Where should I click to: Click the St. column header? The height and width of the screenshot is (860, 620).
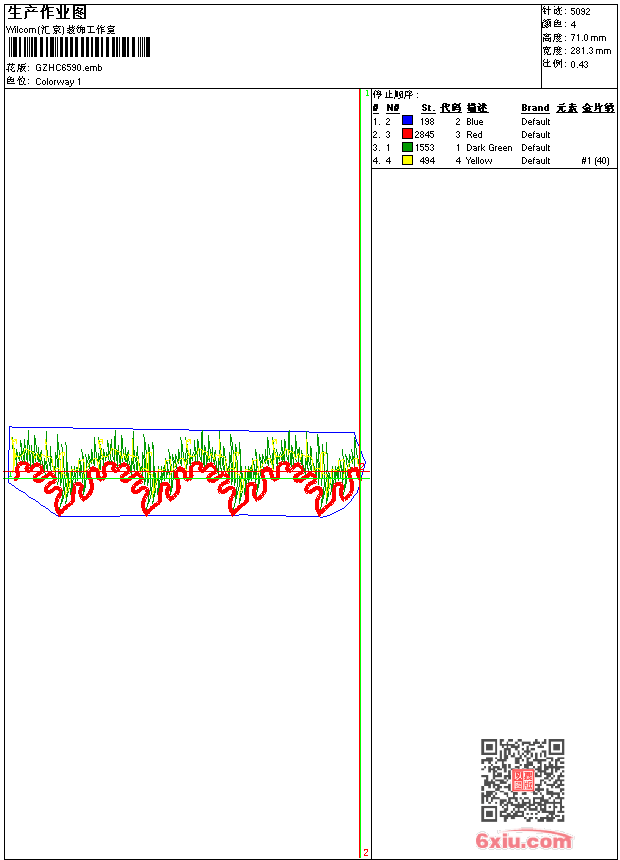point(427,108)
